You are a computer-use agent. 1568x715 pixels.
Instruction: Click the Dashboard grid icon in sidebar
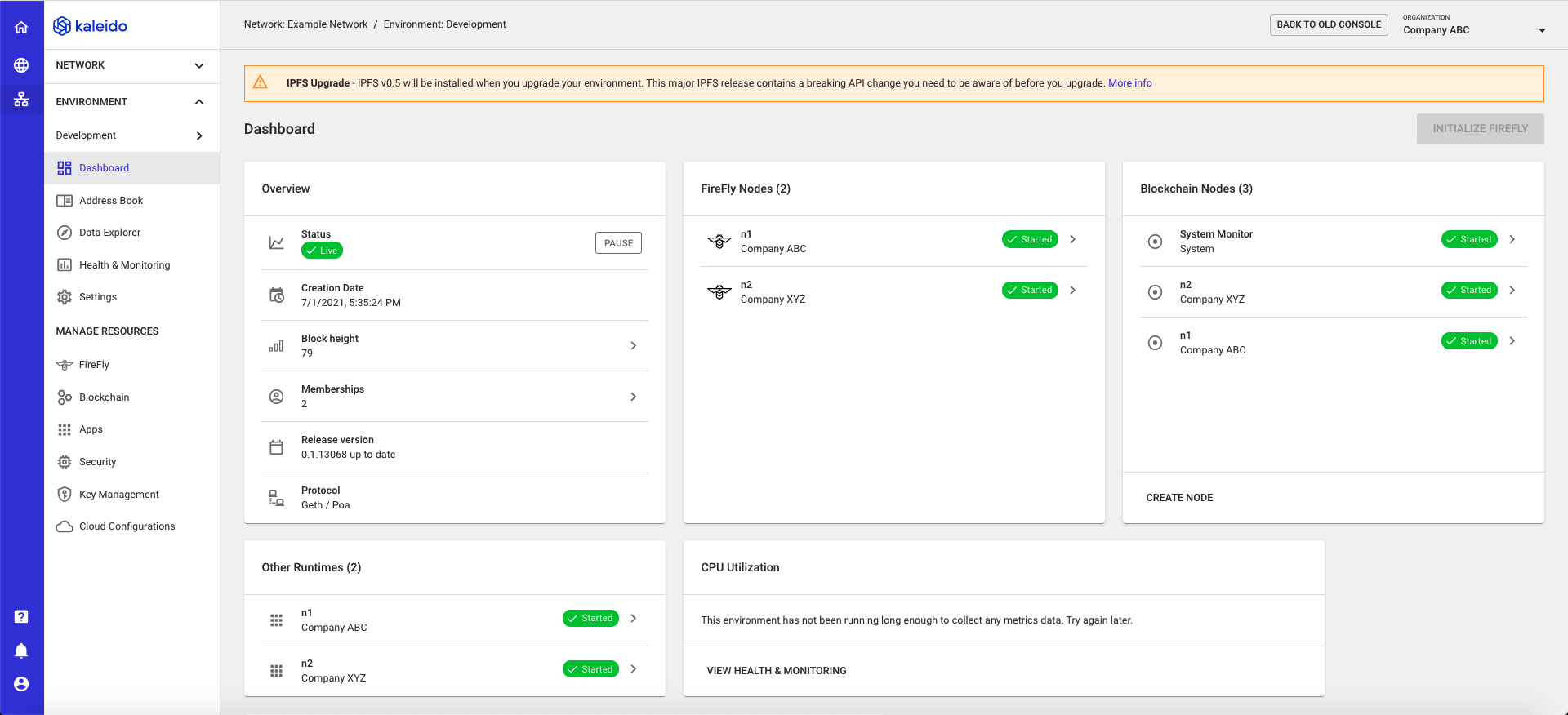tap(65, 168)
